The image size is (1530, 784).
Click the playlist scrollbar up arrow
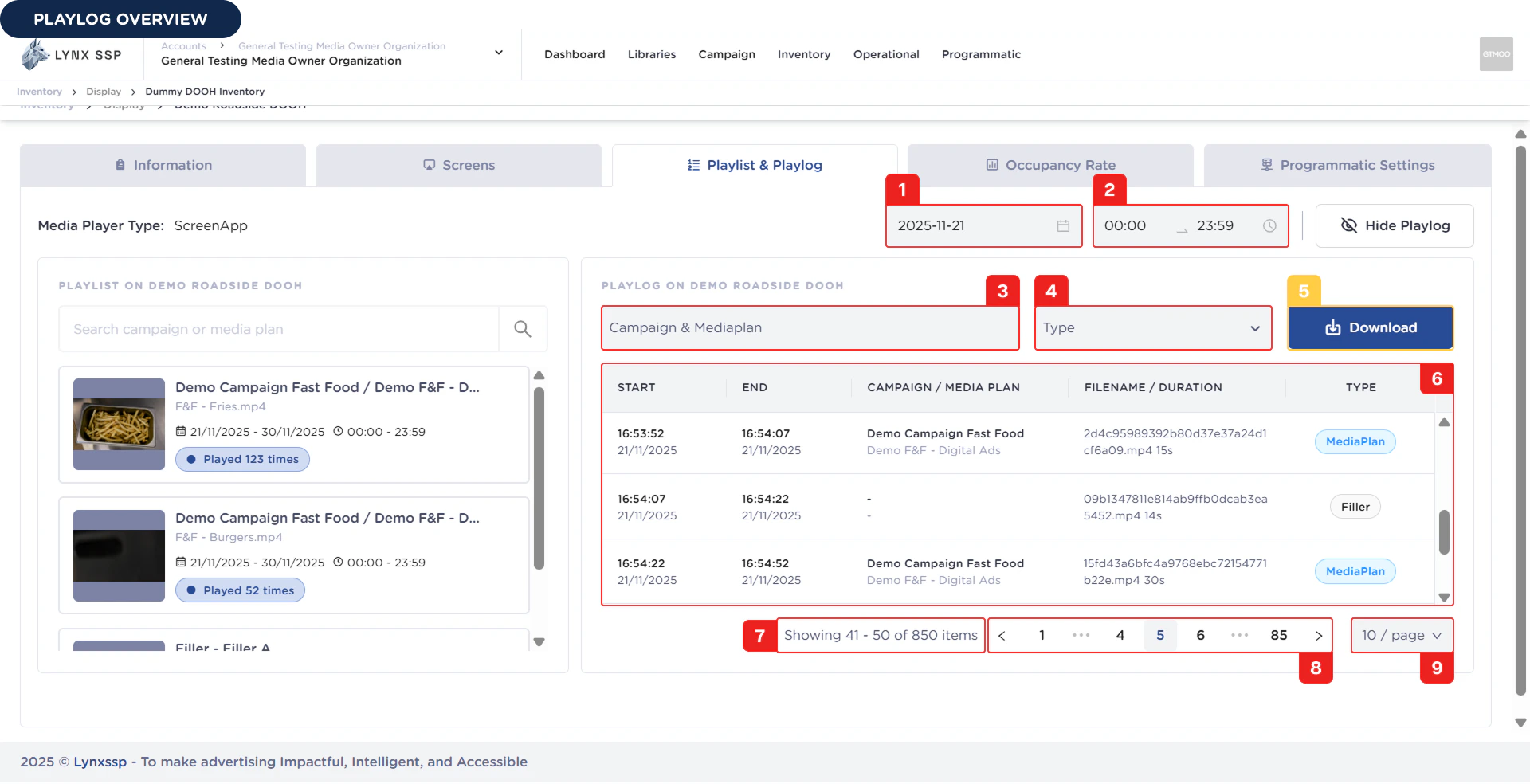pyautogui.click(x=539, y=375)
